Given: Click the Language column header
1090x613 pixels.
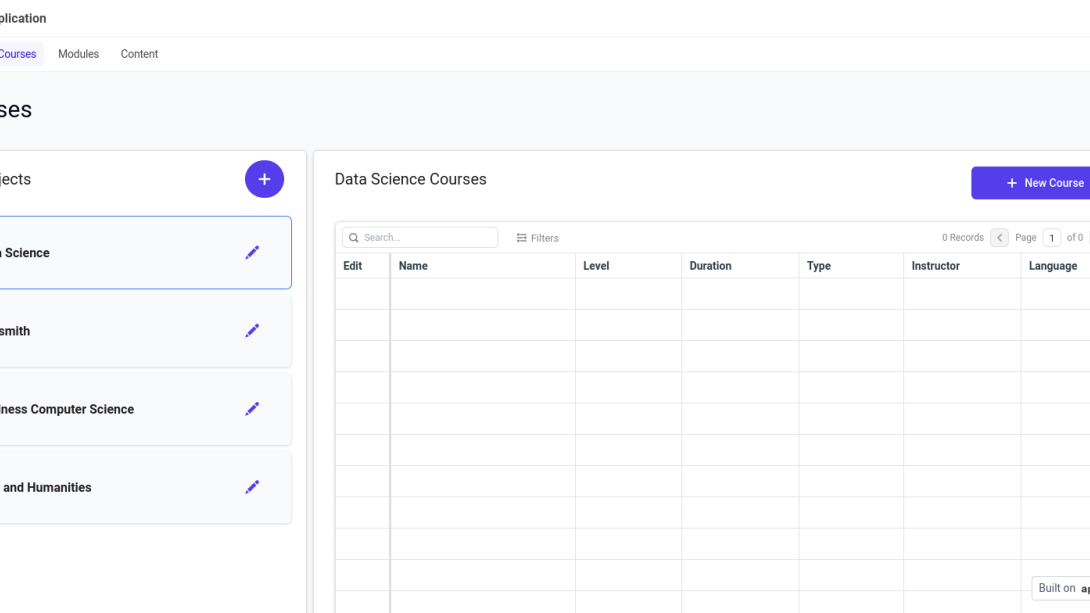Looking at the screenshot, I should point(1056,266).
